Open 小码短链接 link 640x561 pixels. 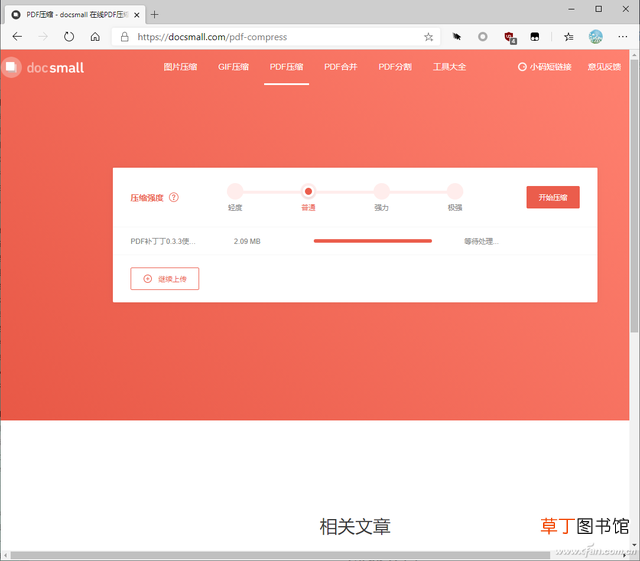[x=544, y=67]
